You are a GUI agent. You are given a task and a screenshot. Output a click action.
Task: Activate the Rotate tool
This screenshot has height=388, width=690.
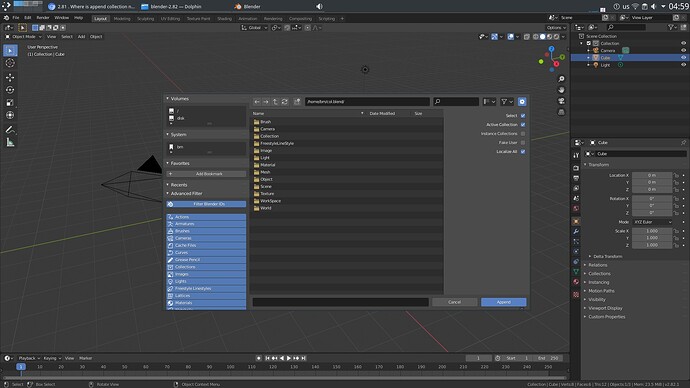(10, 90)
